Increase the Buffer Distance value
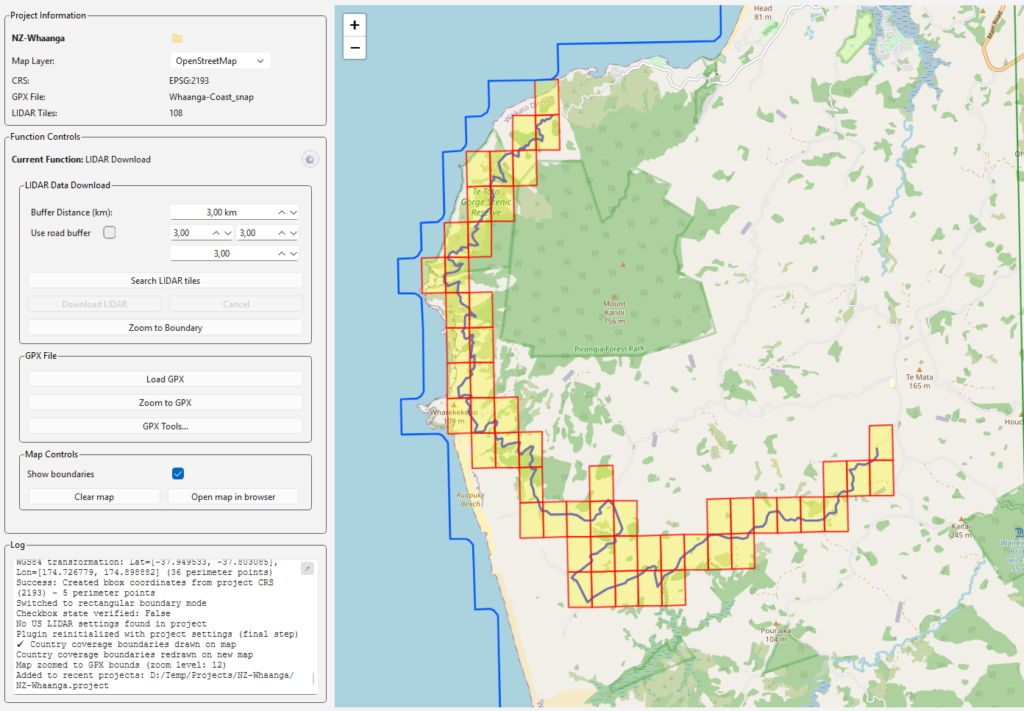The height and width of the screenshot is (711, 1024). click(282, 212)
